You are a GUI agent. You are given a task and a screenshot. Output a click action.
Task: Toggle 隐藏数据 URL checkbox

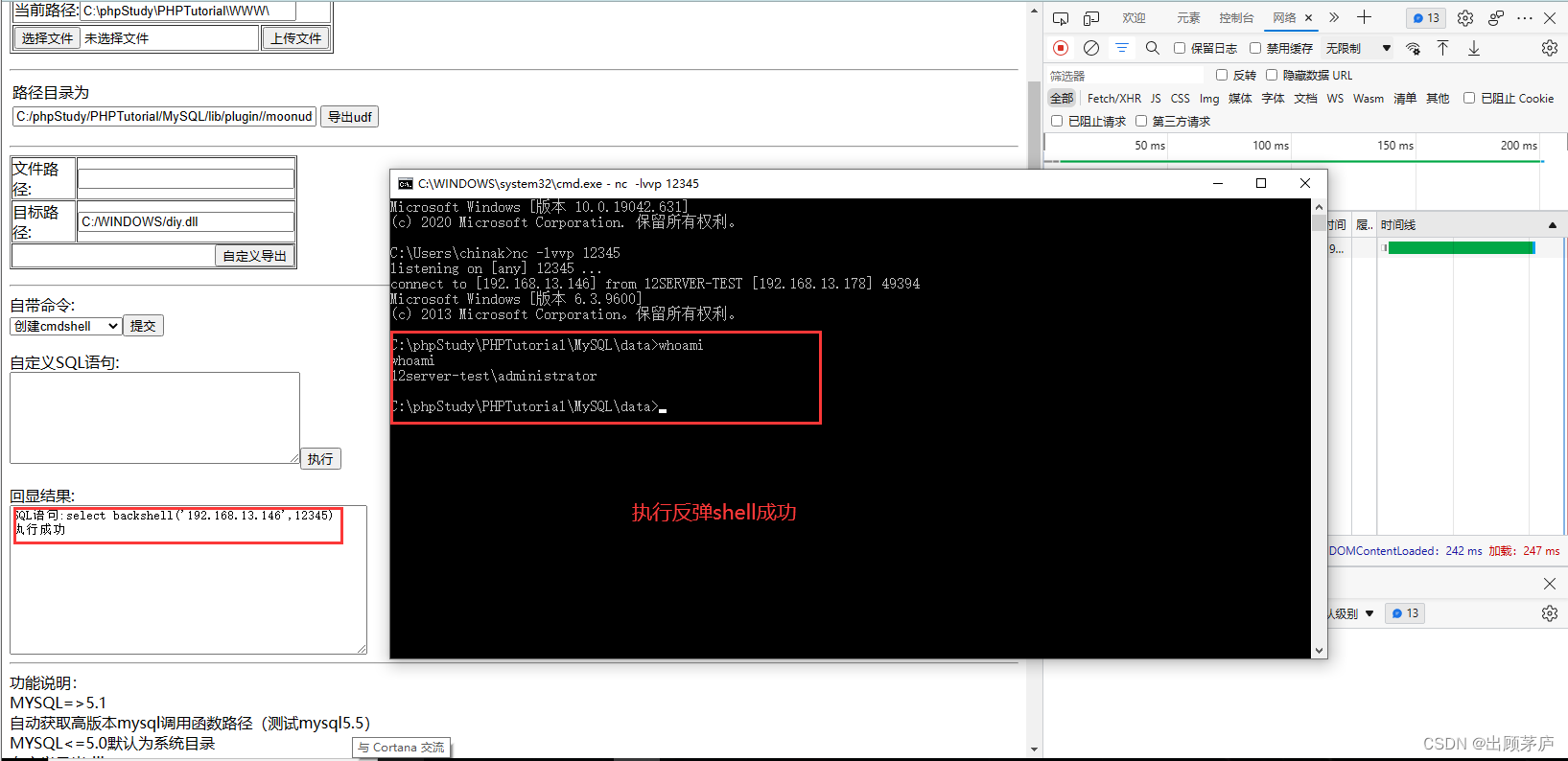click(1272, 75)
